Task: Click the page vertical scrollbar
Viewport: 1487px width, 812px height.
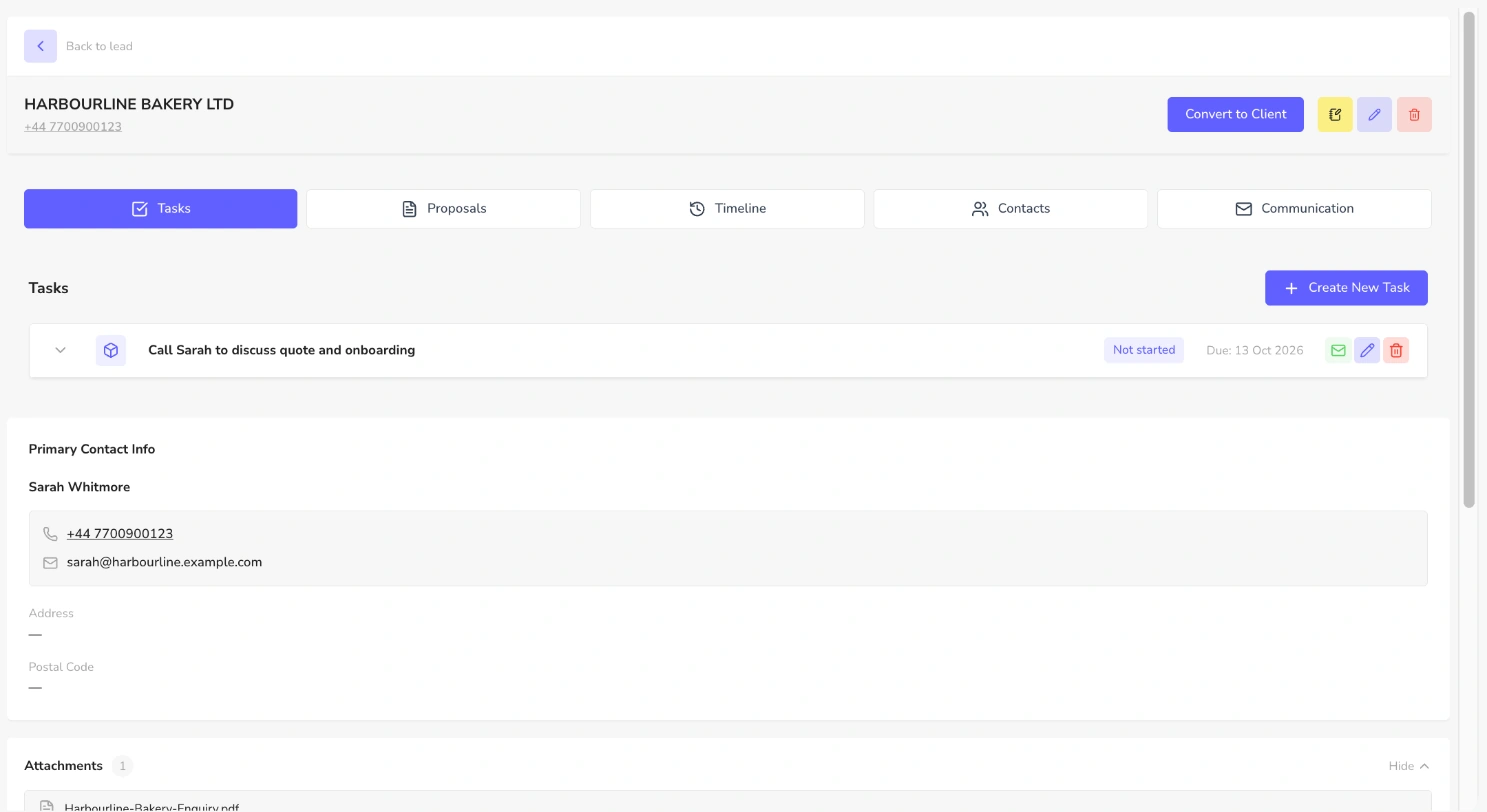Action: point(1469,260)
